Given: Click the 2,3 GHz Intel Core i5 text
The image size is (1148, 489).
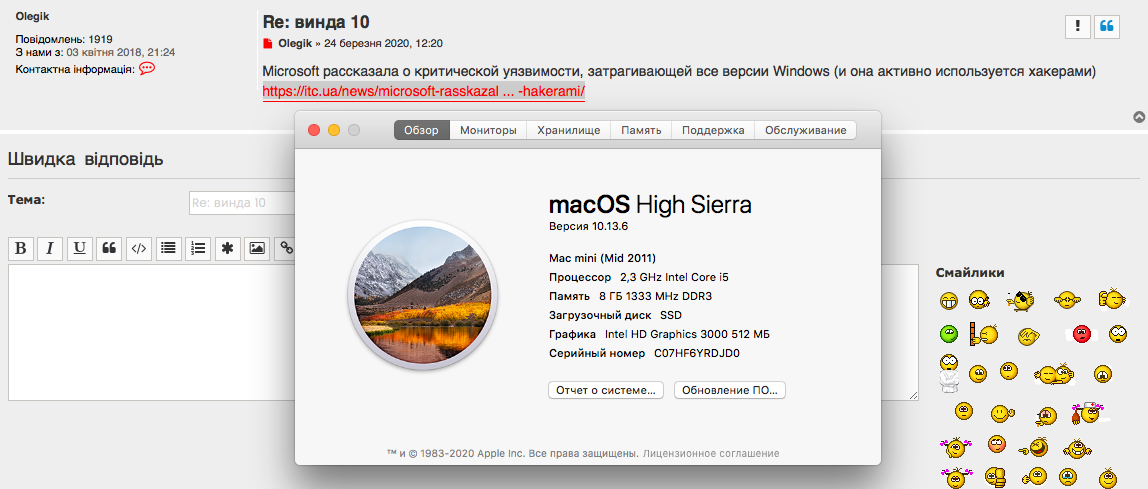Looking at the screenshot, I should 674,277.
